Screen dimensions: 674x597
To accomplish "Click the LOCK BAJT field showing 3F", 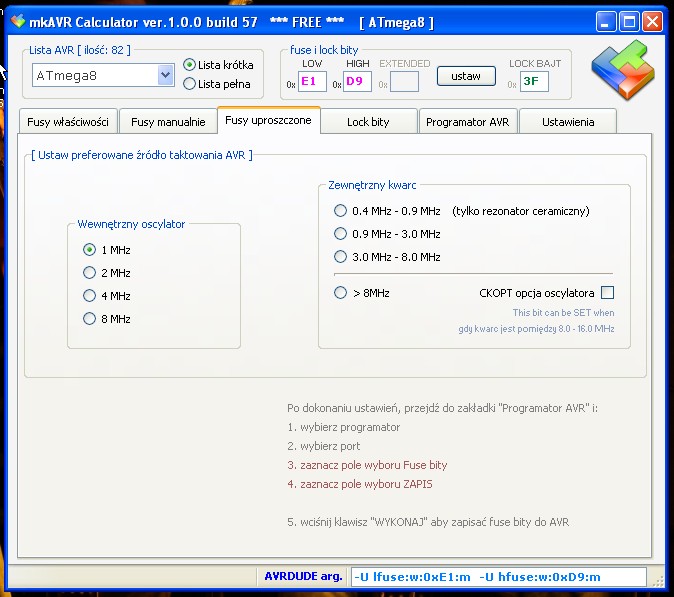I will pos(534,81).
